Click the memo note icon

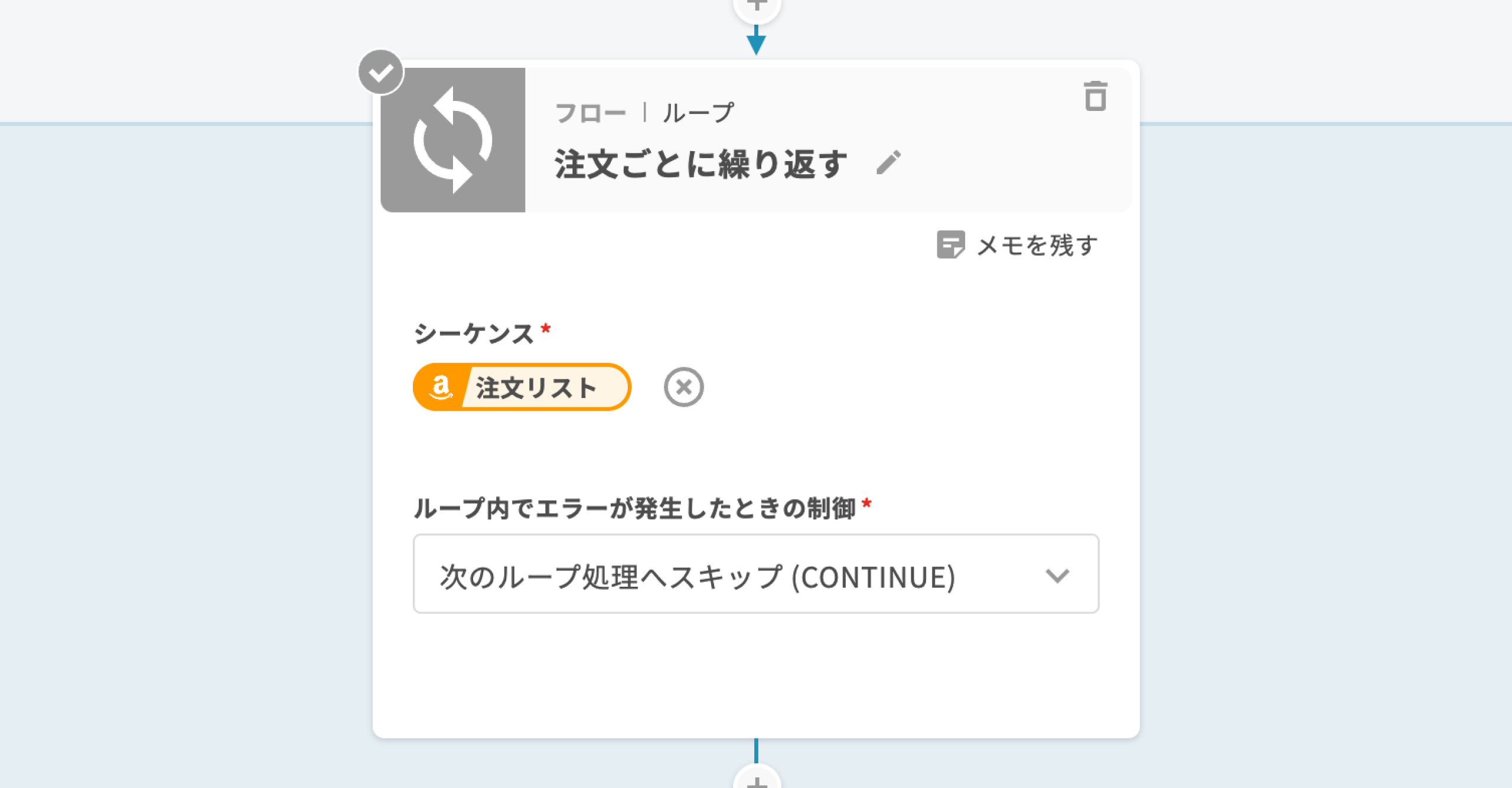pos(950,244)
